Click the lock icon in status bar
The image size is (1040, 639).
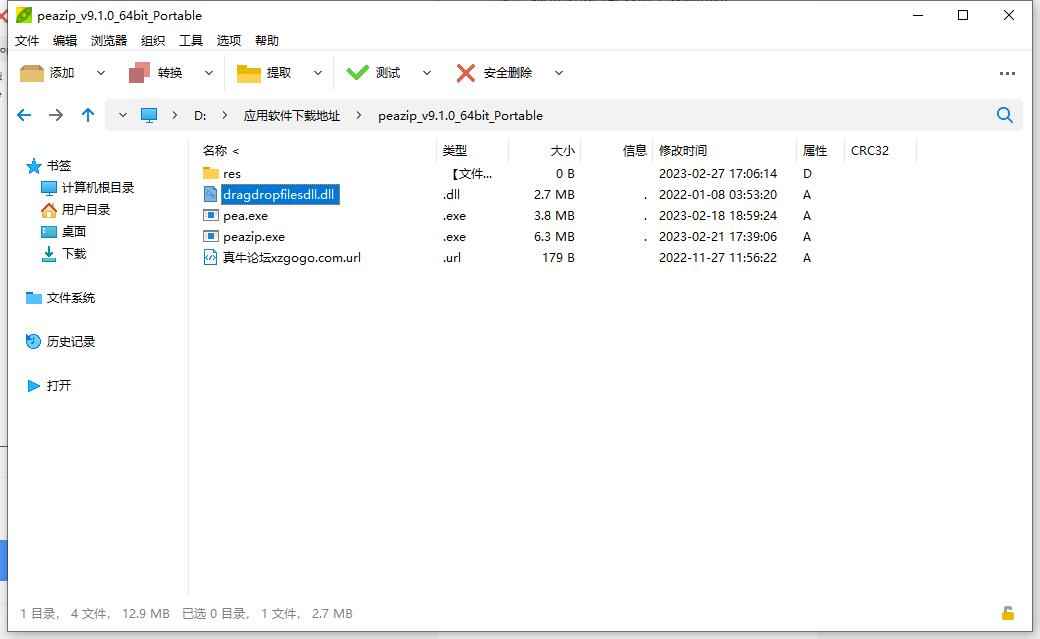click(x=1006, y=612)
